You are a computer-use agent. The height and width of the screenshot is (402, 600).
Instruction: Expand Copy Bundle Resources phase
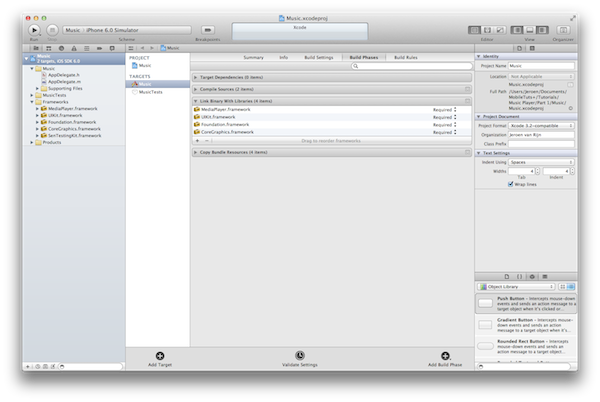196,153
